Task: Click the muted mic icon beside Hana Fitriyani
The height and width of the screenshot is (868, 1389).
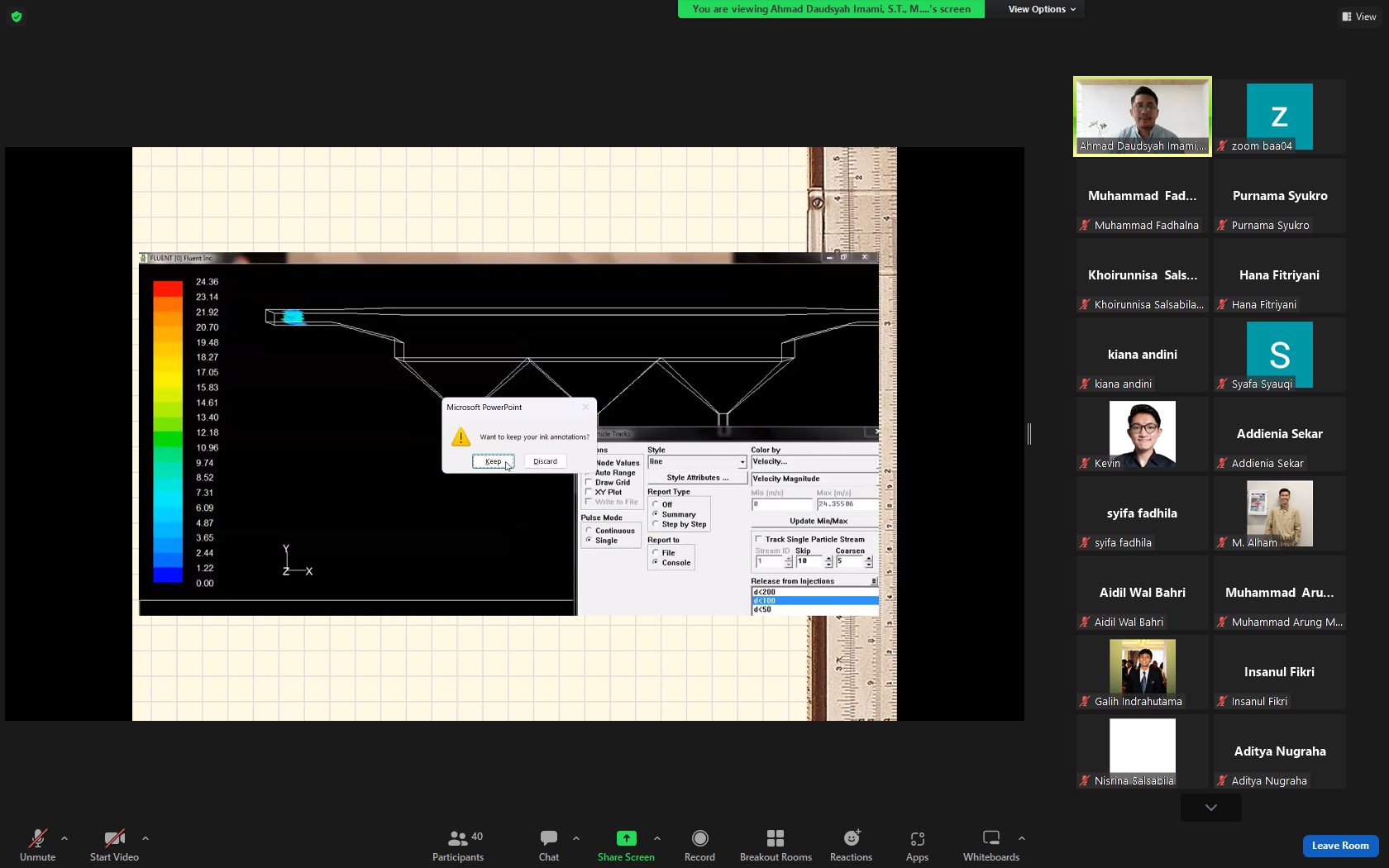Action: point(1222,304)
